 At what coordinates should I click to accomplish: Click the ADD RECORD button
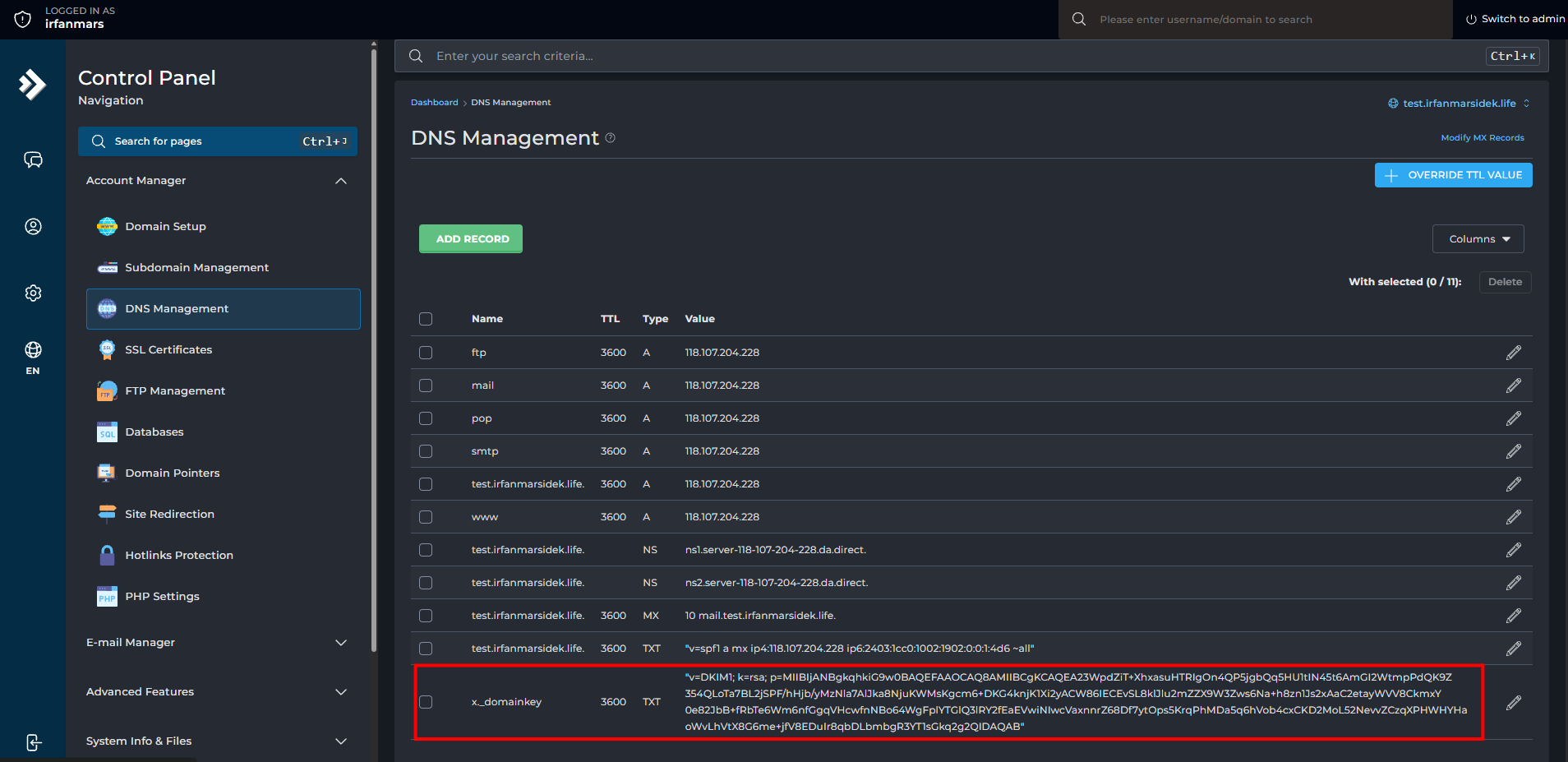point(471,239)
